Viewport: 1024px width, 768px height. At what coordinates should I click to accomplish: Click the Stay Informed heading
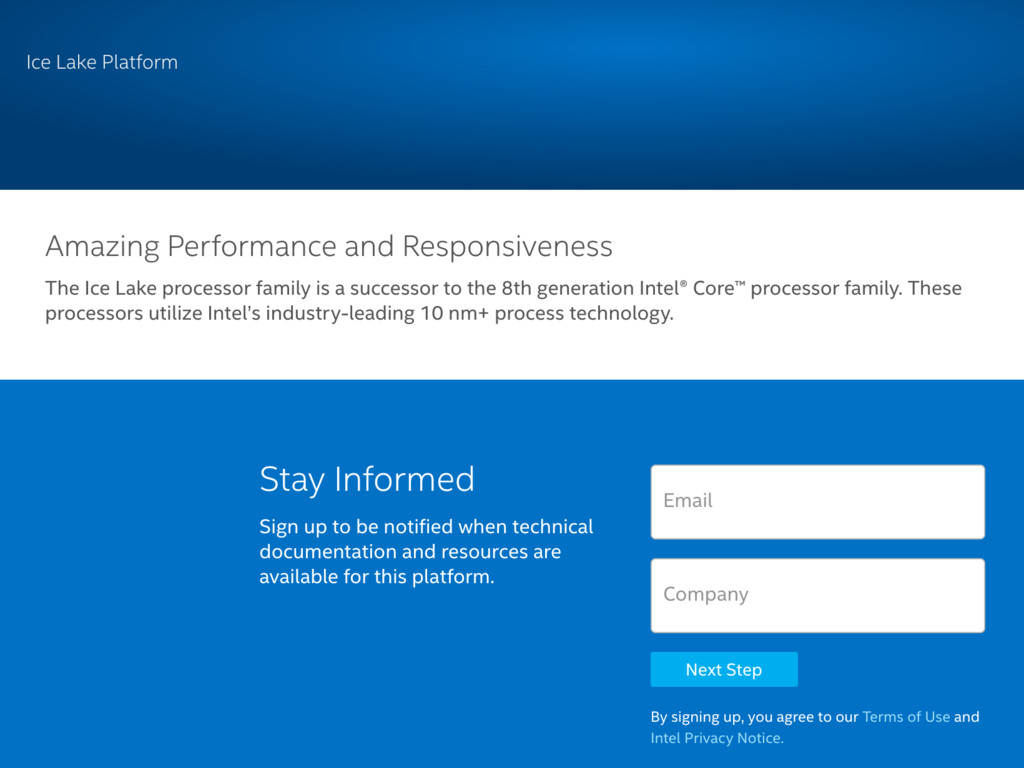pyautogui.click(x=367, y=479)
